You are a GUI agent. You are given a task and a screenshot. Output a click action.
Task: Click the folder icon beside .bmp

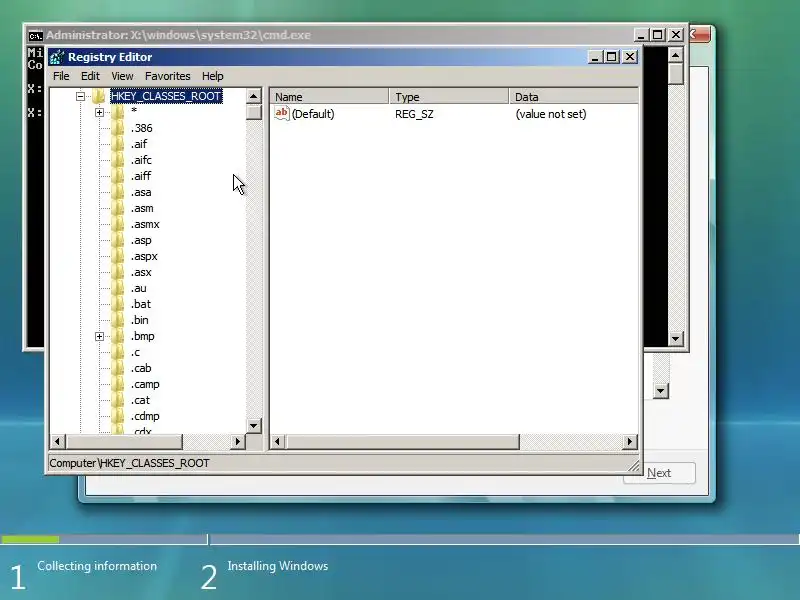pyautogui.click(x=118, y=336)
